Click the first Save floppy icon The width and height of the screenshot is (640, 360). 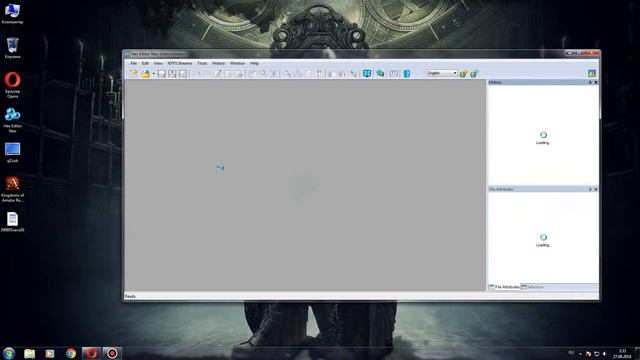coord(162,73)
